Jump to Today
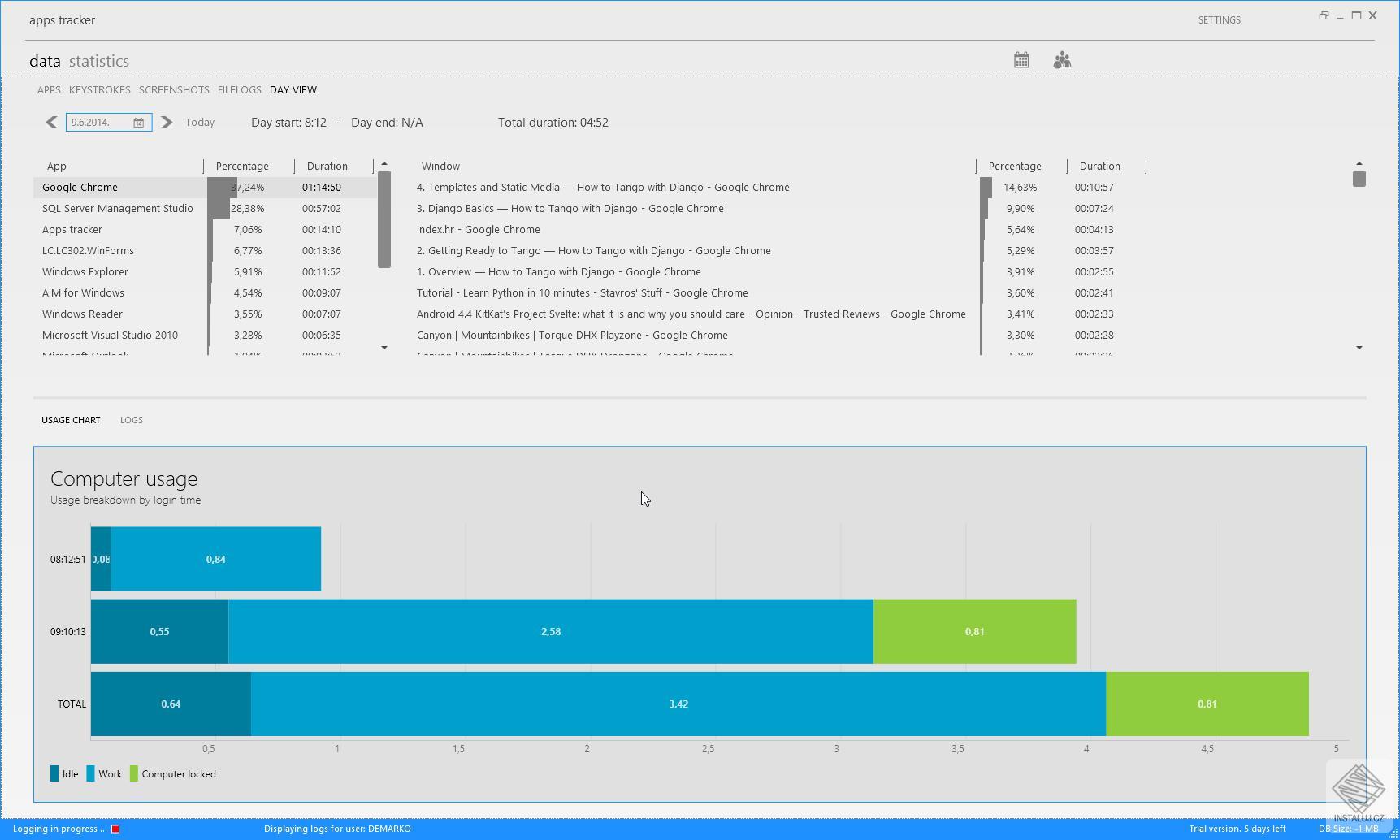The width and height of the screenshot is (1400, 840). (x=200, y=123)
